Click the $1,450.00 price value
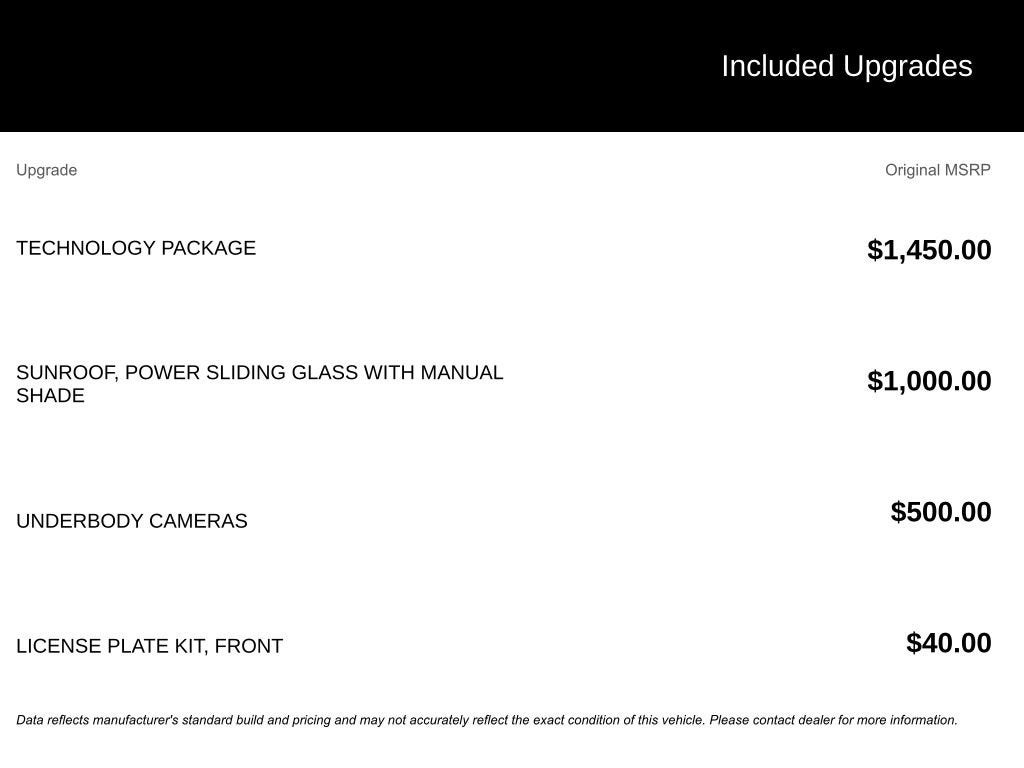This screenshot has height=768, width=1024. pos(929,250)
